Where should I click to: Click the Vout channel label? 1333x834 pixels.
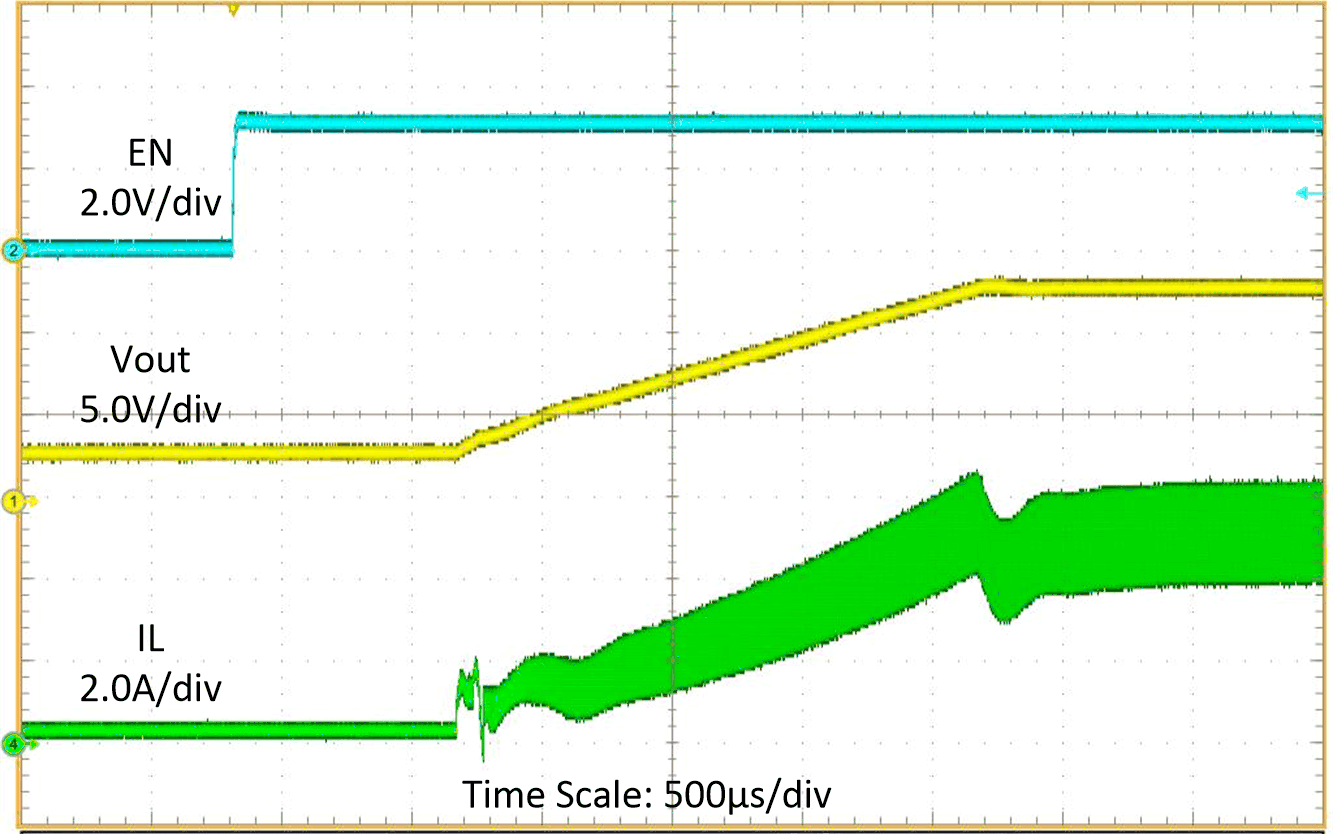(150, 360)
